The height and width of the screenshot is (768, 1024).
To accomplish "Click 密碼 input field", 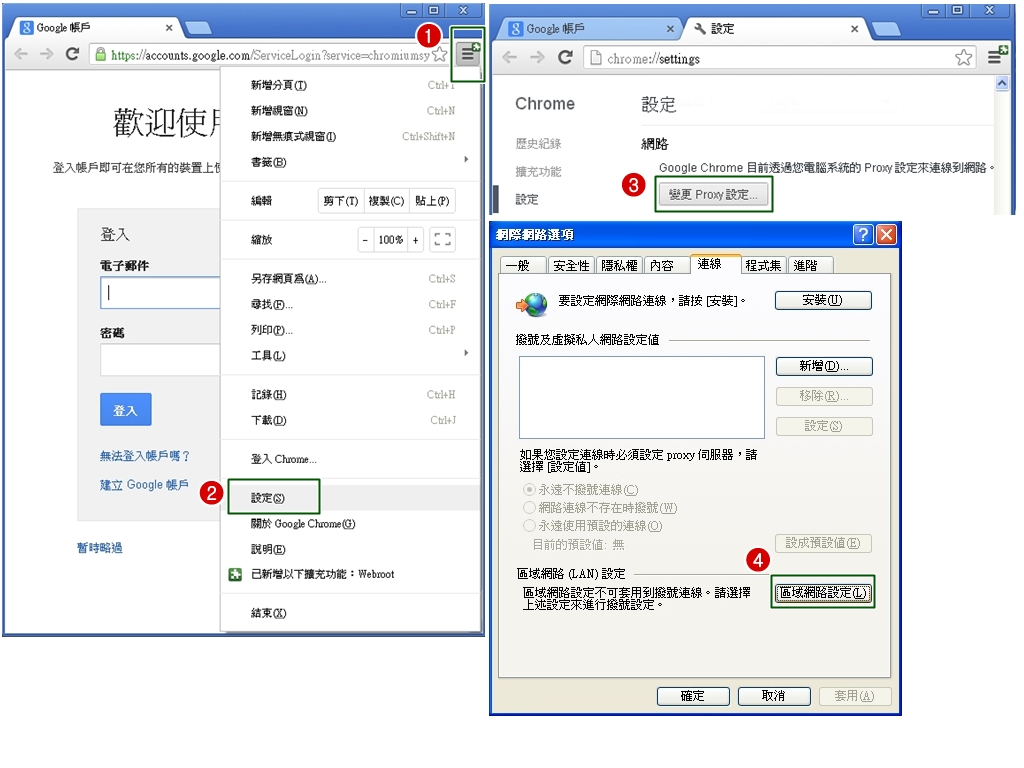I will (x=161, y=360).
